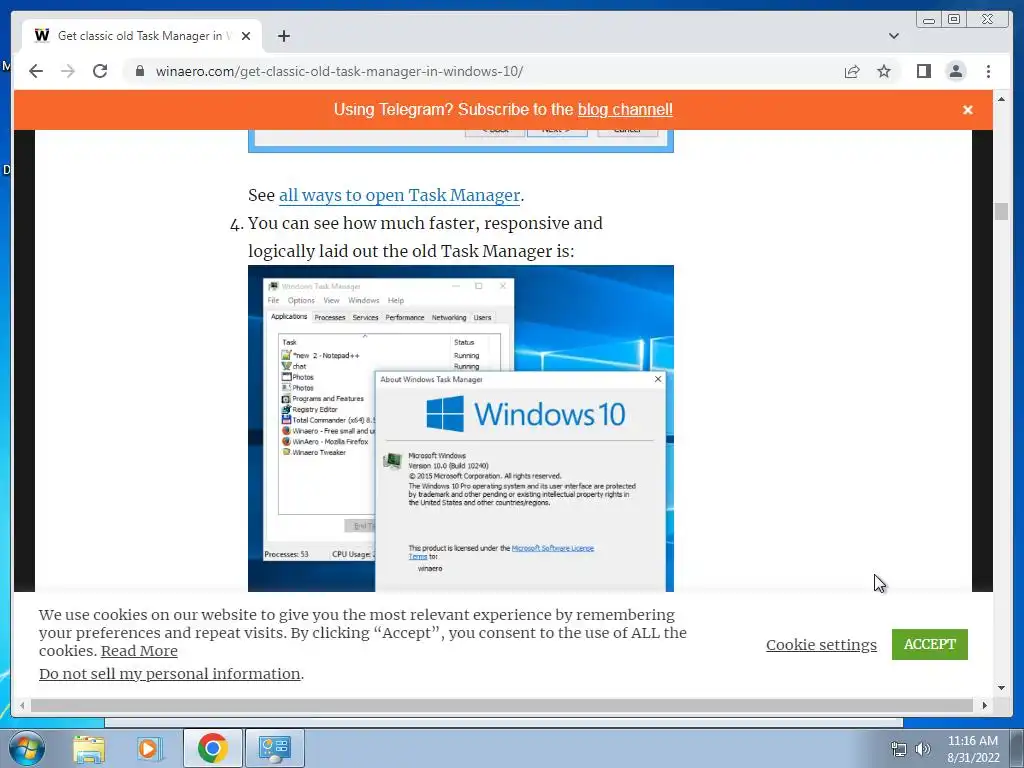Viewport: 1024px width, 768px height.
Task: Click the winaero.com address bar
Action: (x=483, y=71)
